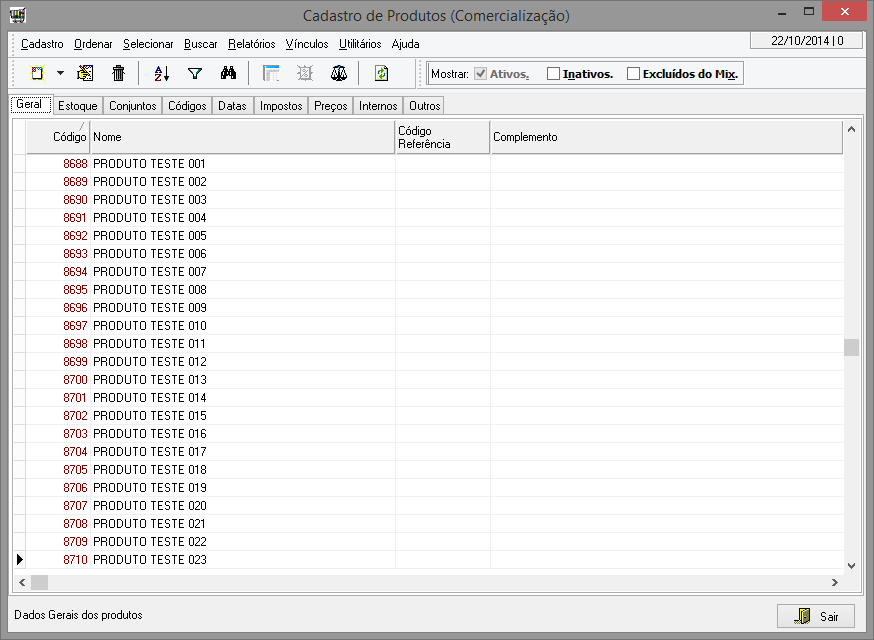874x640 pixels.
Task: Open the dropdown arrow beside the new record icon
Action: pos(60,73)
